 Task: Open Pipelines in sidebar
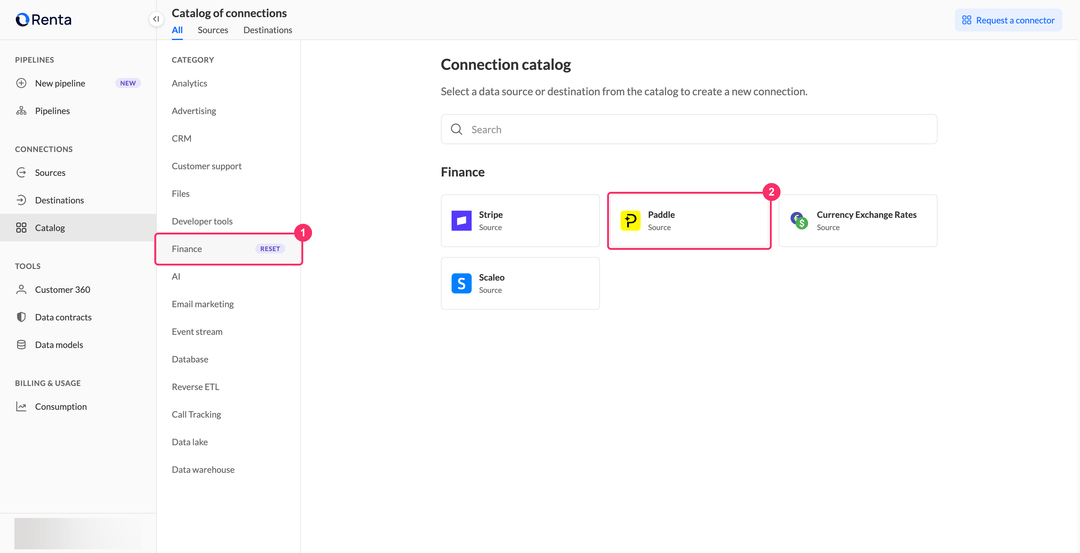78,111
